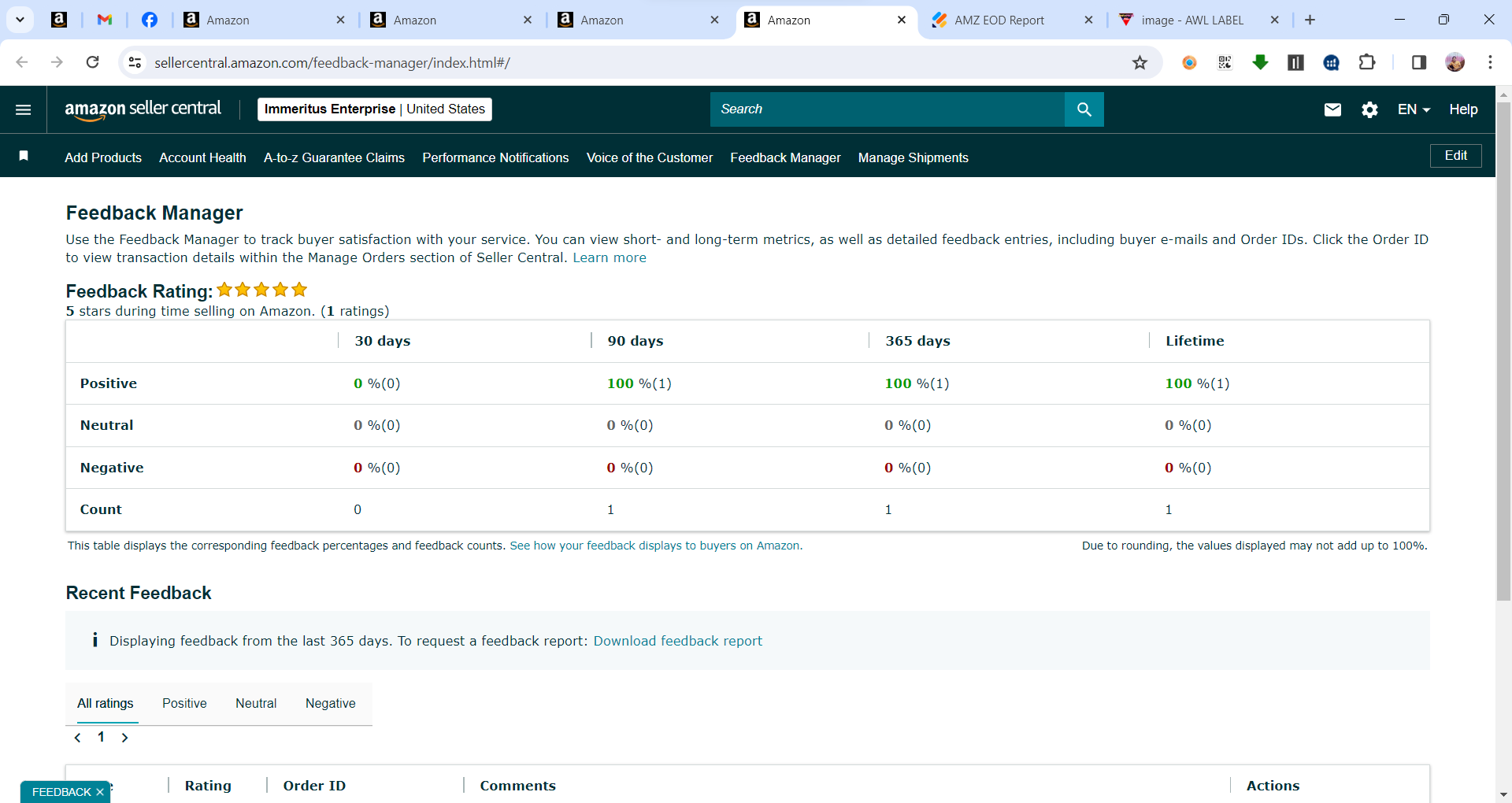This screenshot has width=1512, height=803.
Task: Click the search magnifier button
Action: point(1084,109)
